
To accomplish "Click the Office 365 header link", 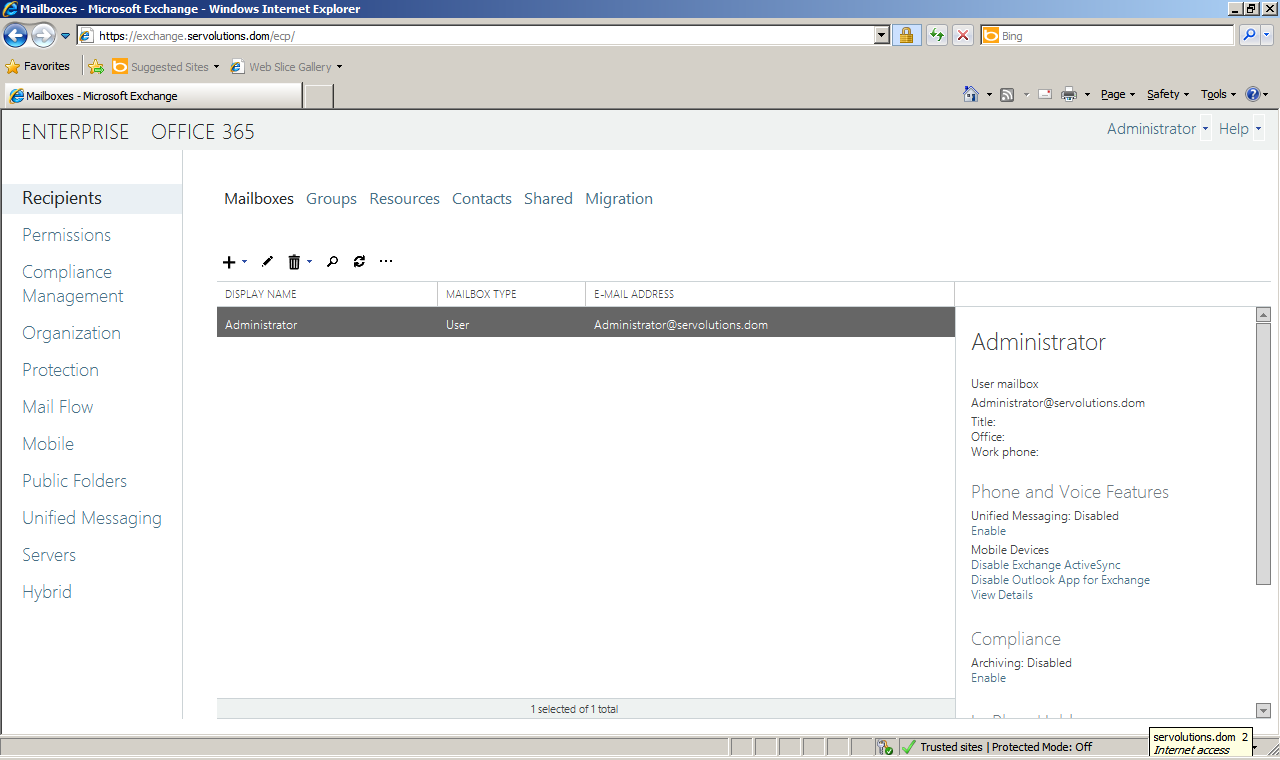I will (203, 132).
